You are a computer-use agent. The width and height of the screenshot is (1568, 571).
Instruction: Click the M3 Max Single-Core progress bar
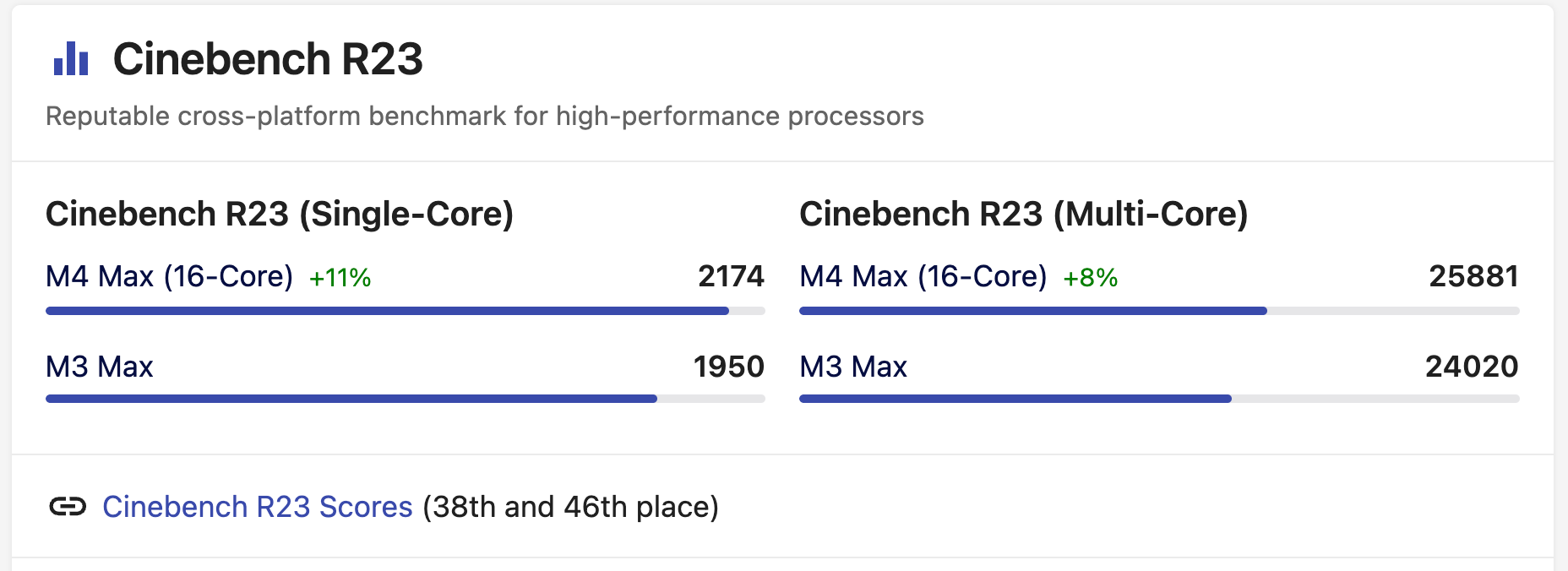(351, 399)
